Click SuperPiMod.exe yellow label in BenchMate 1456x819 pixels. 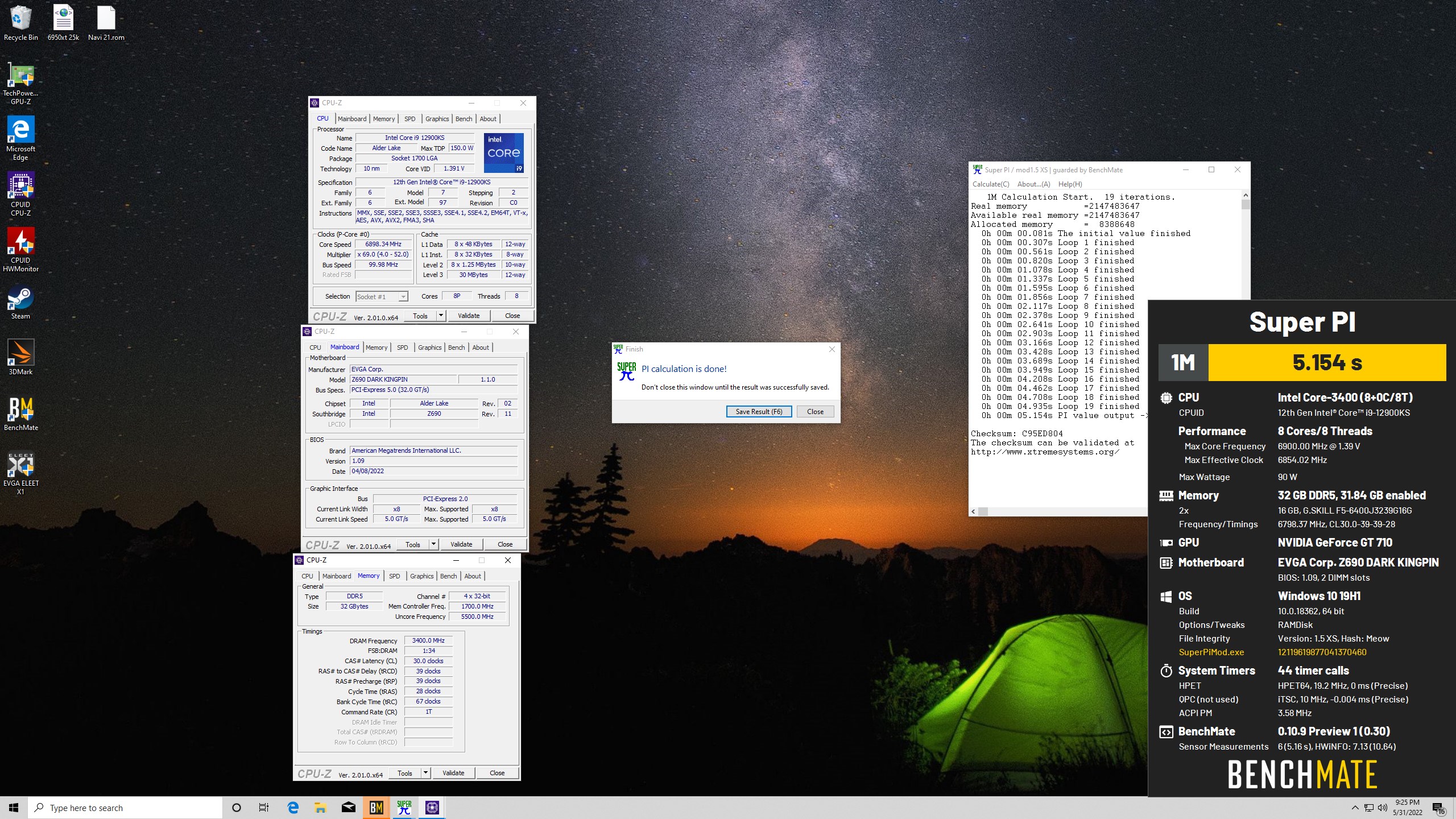[1211, 652]
